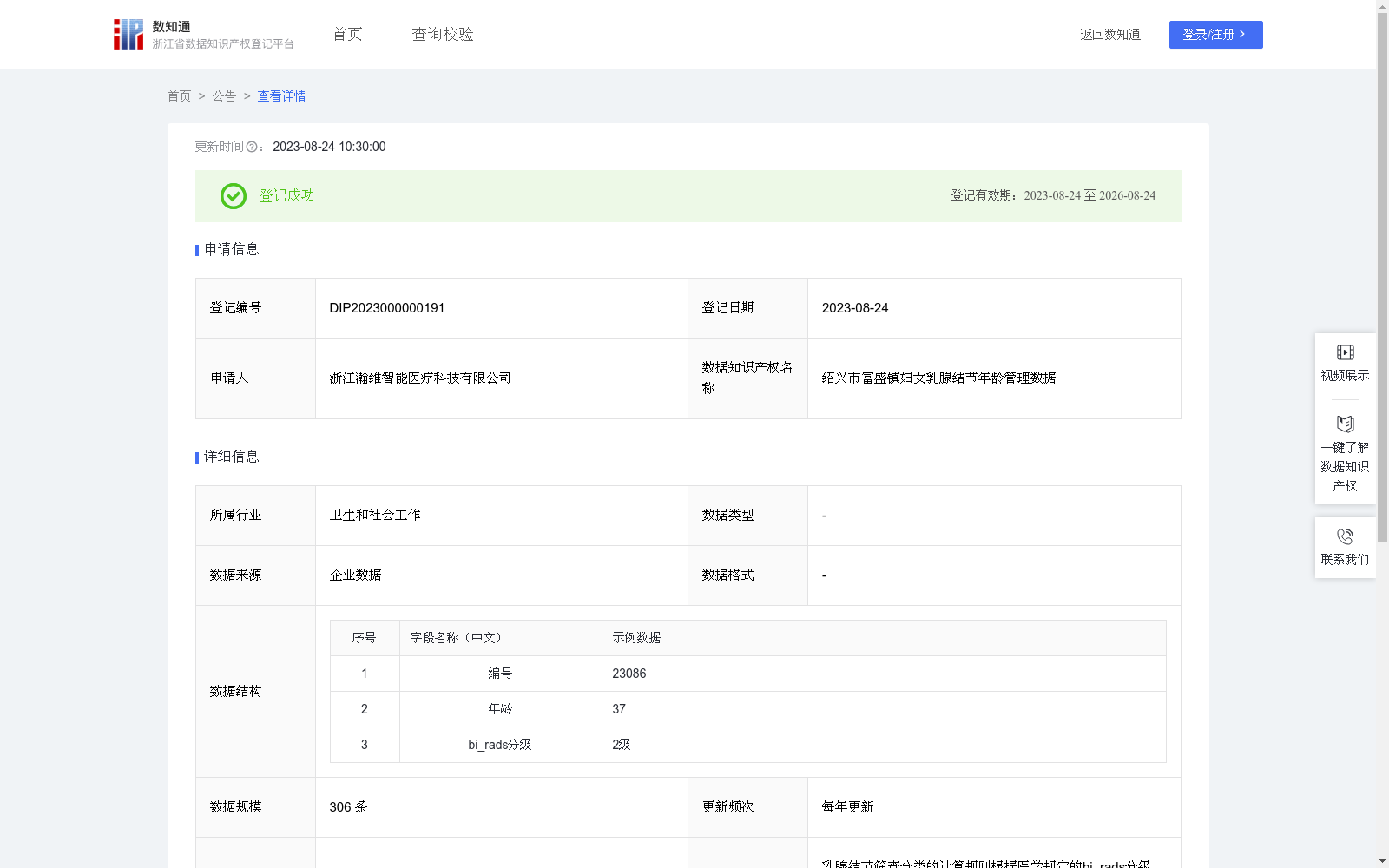This screenshot has height=868, width=1389.
Task: Open the 查询校验 navigation menu
Action: coord(443,35)
